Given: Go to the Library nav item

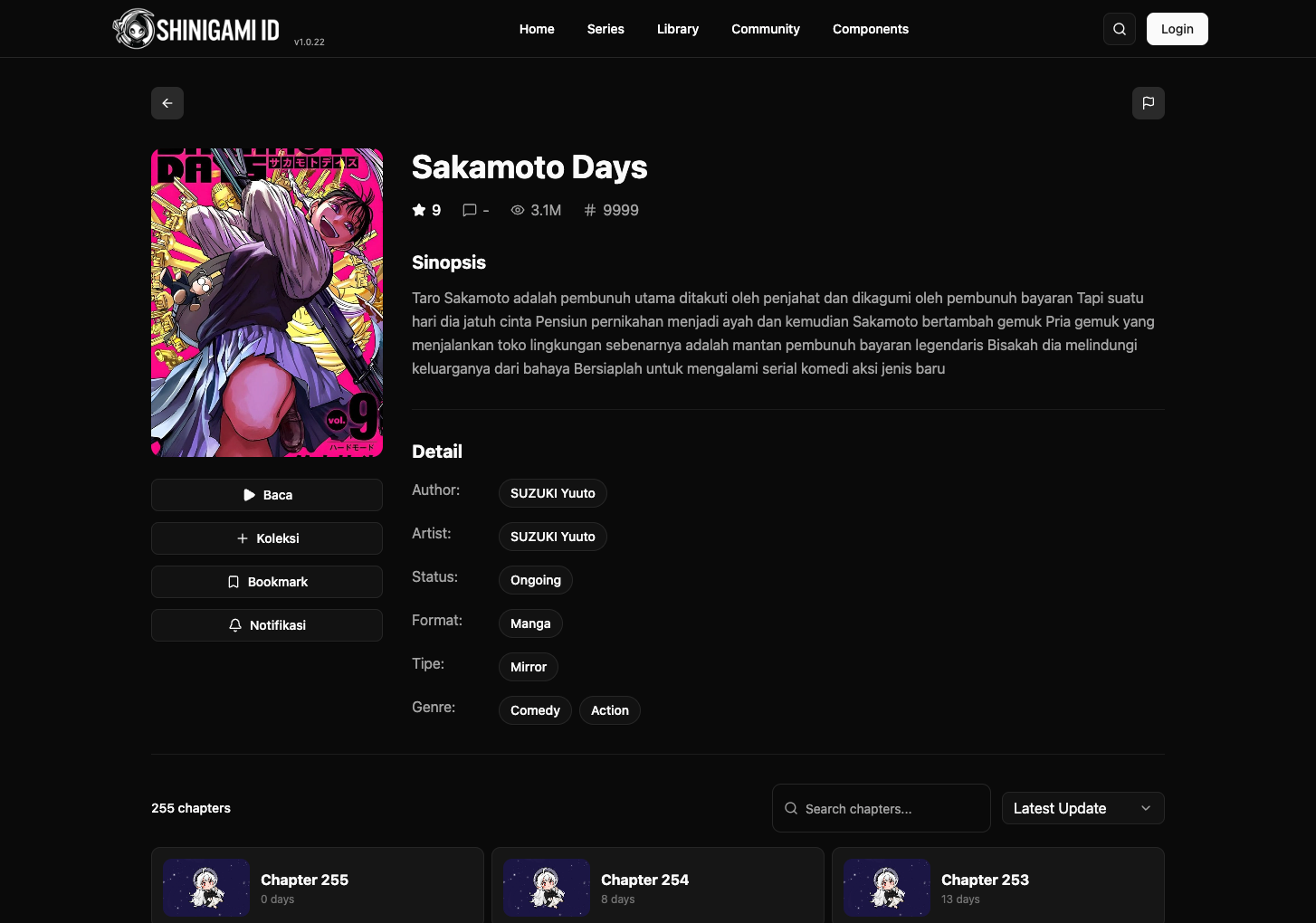Looking at the screenshot, I should (x=678, y=29).
